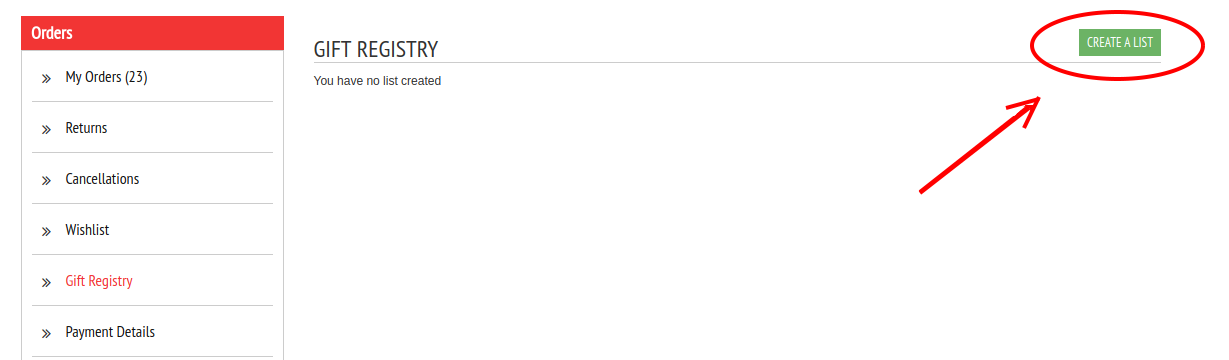The height and width of the screenshot is (360, 1229).
Task: Open My Orders from the sidebar
Action: (x=152, y=77)
